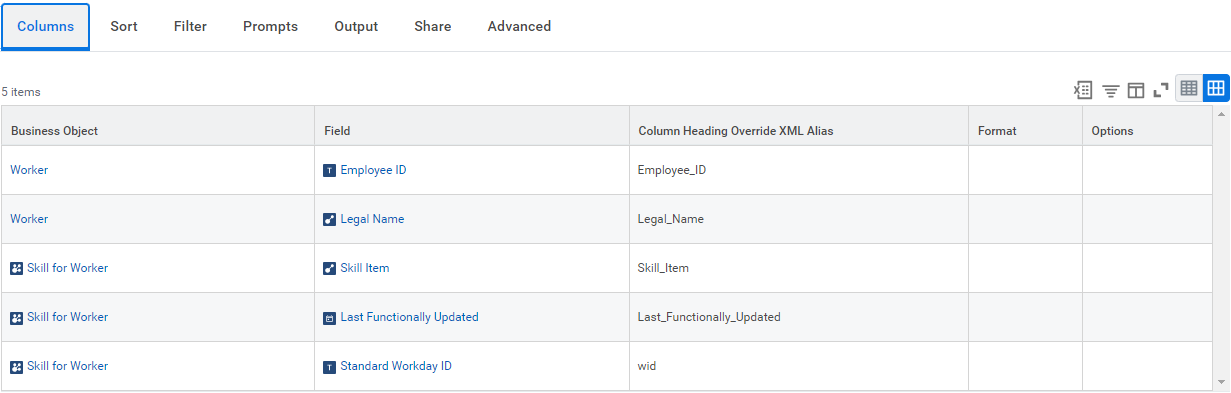Switch to the Sort tab
Viewport: 1231px width, 393px height.
[124, 27]
